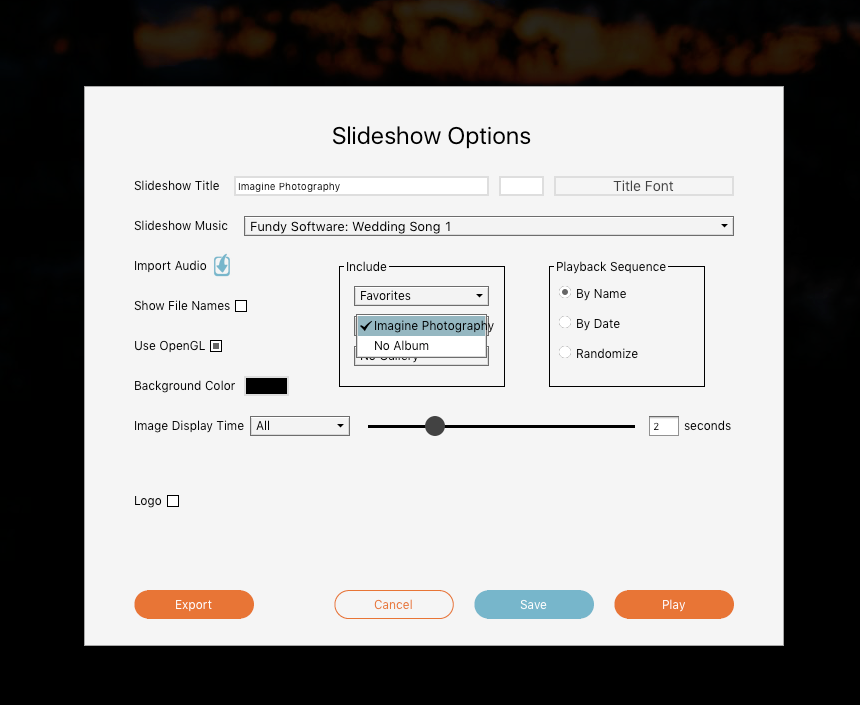Open the Image Display Time All dropdown
Image resolution: width=860 pixels, height=705 pixels.
coord(300,426)
